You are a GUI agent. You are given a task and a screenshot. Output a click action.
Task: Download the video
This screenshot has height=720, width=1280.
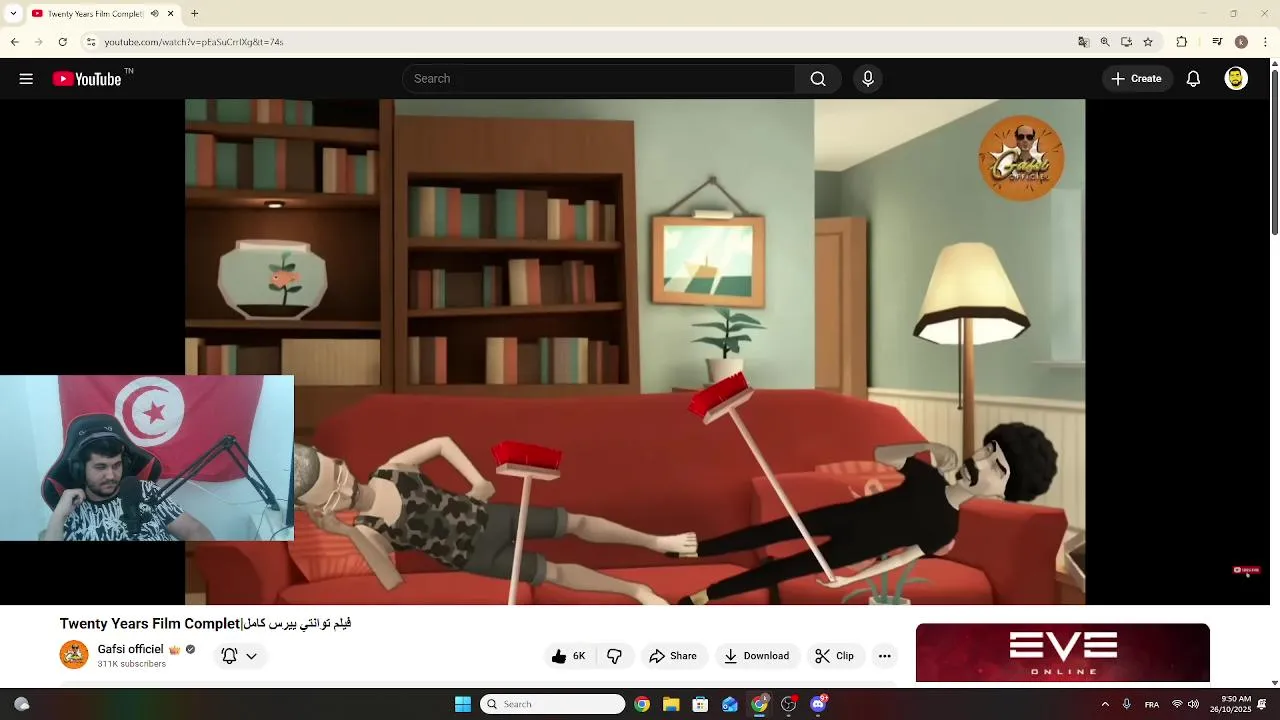click(756, 656)
